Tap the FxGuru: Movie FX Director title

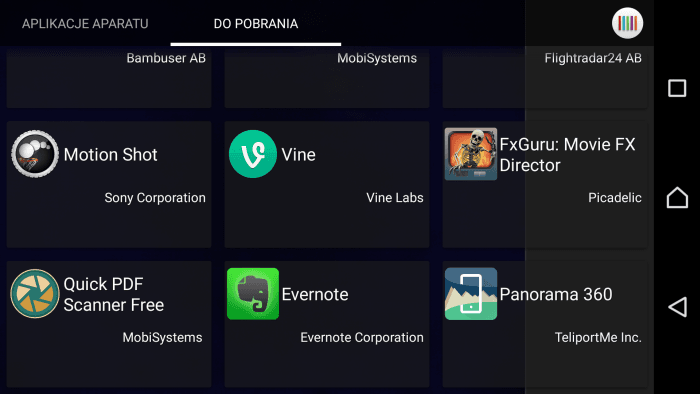(x=567, y=155)
